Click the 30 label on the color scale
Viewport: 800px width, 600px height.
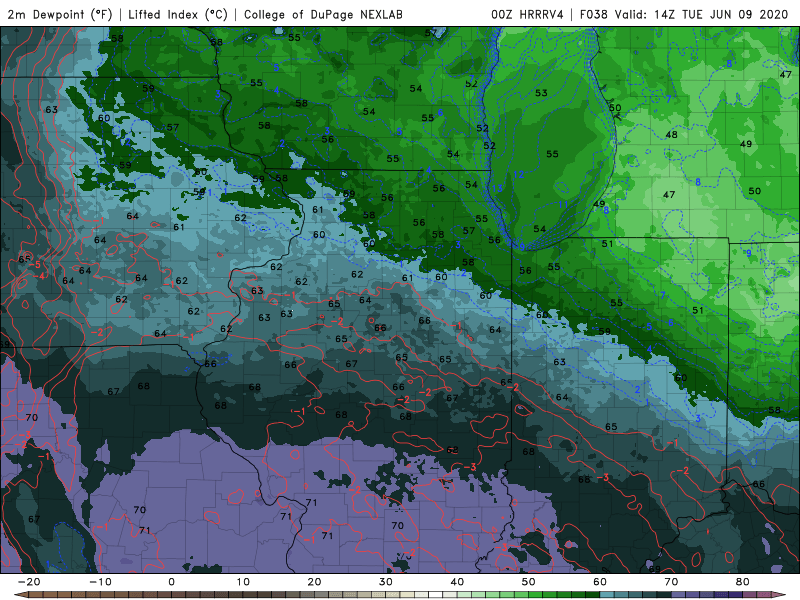(386, 581)
